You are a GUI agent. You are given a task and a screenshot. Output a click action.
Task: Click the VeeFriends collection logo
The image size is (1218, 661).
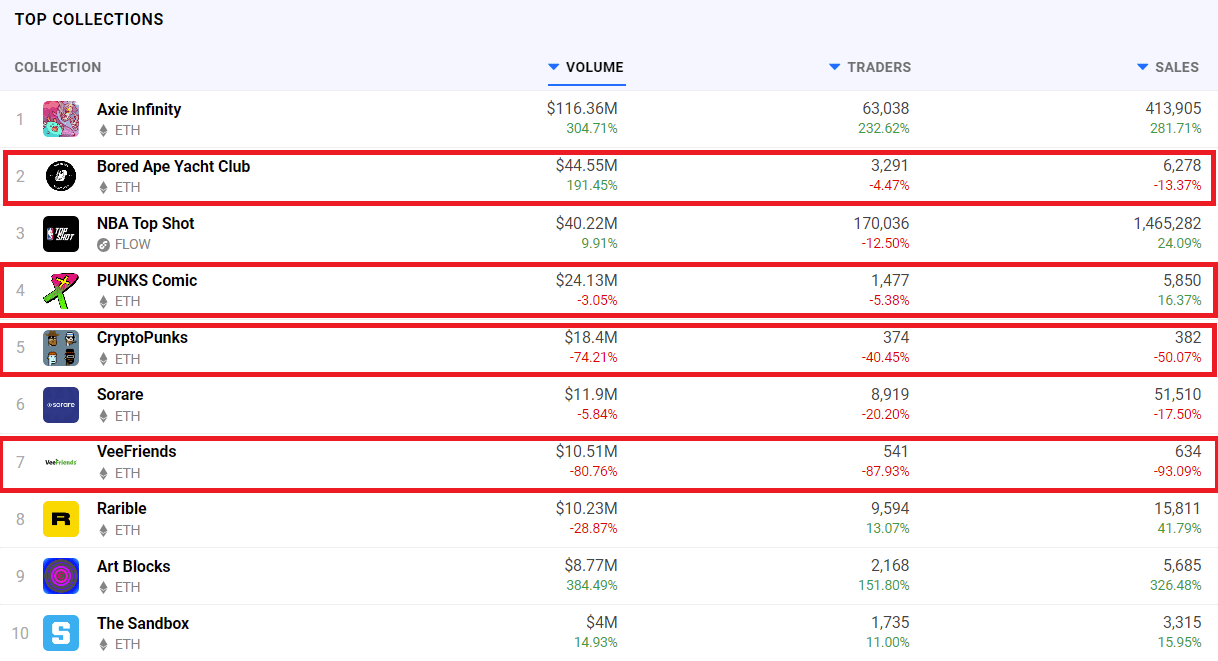(61, 462)
